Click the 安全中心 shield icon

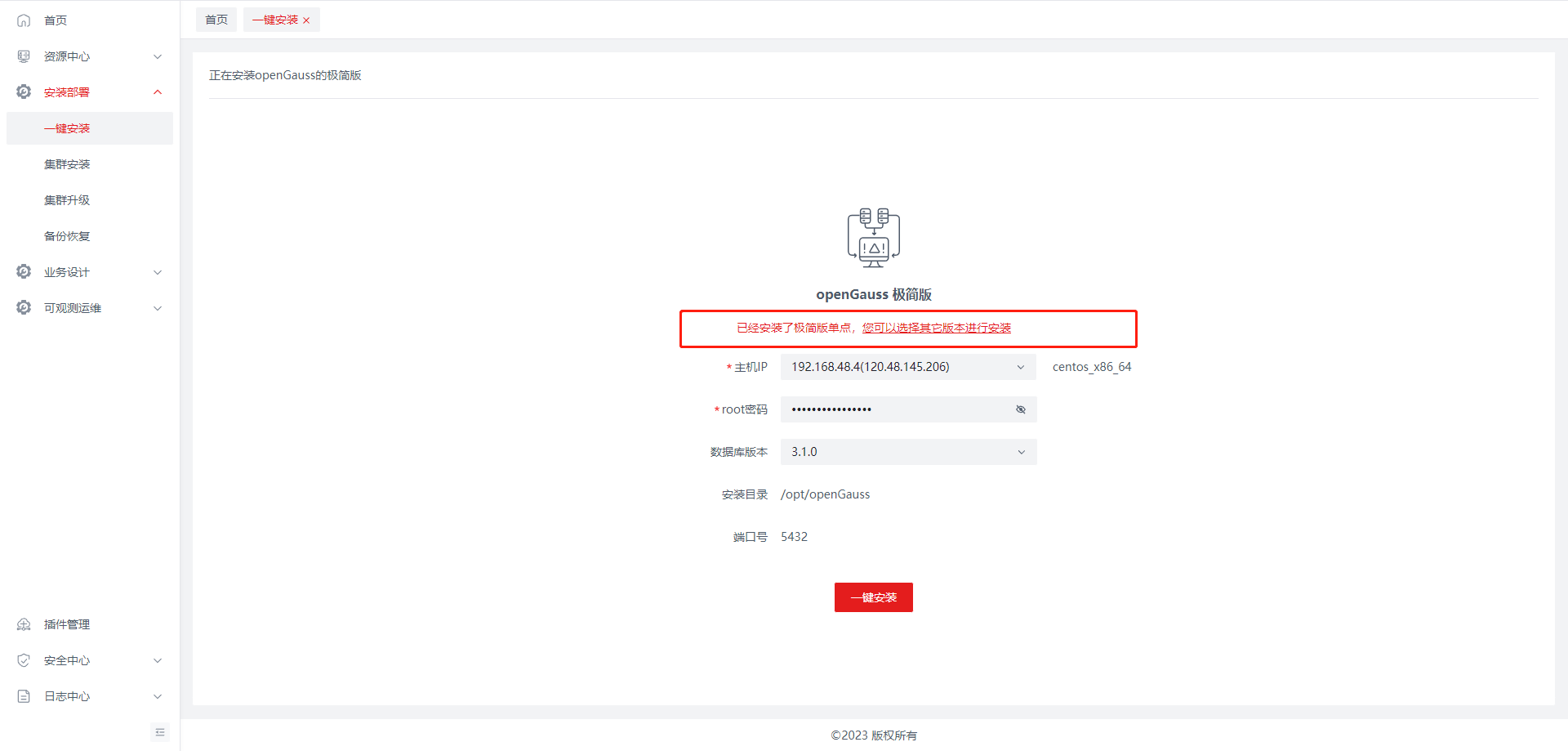pos(24,660)
